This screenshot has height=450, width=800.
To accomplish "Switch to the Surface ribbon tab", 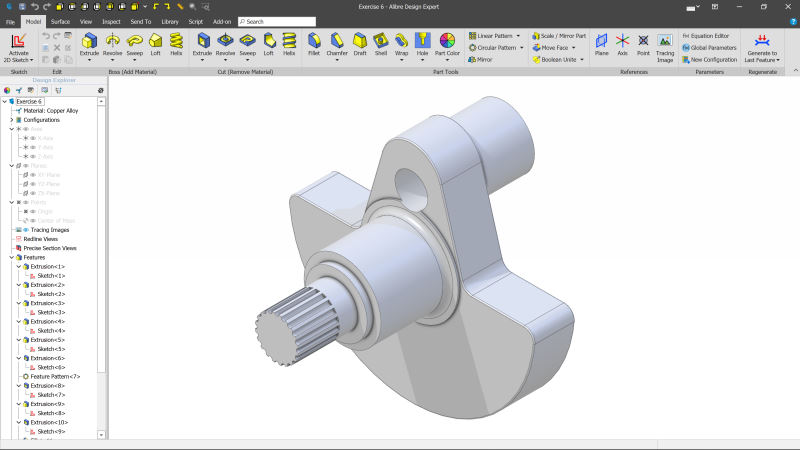I will click(x=60, y=21).
